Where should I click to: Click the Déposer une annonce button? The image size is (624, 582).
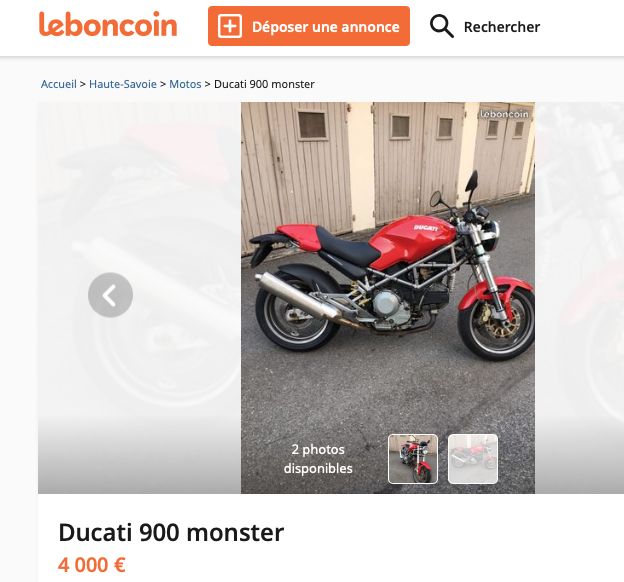click(309, 26)
